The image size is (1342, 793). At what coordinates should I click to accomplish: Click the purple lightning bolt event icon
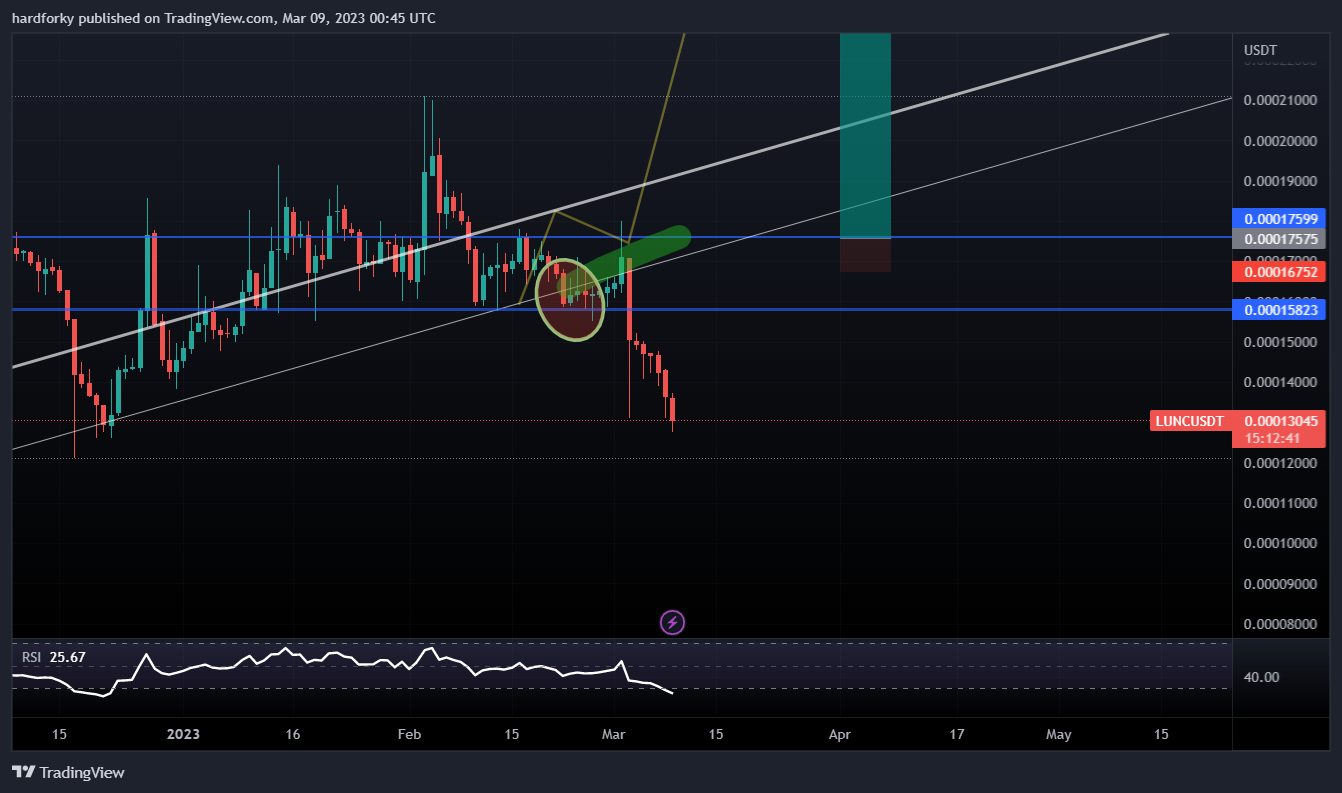click(x=673, y=622)
